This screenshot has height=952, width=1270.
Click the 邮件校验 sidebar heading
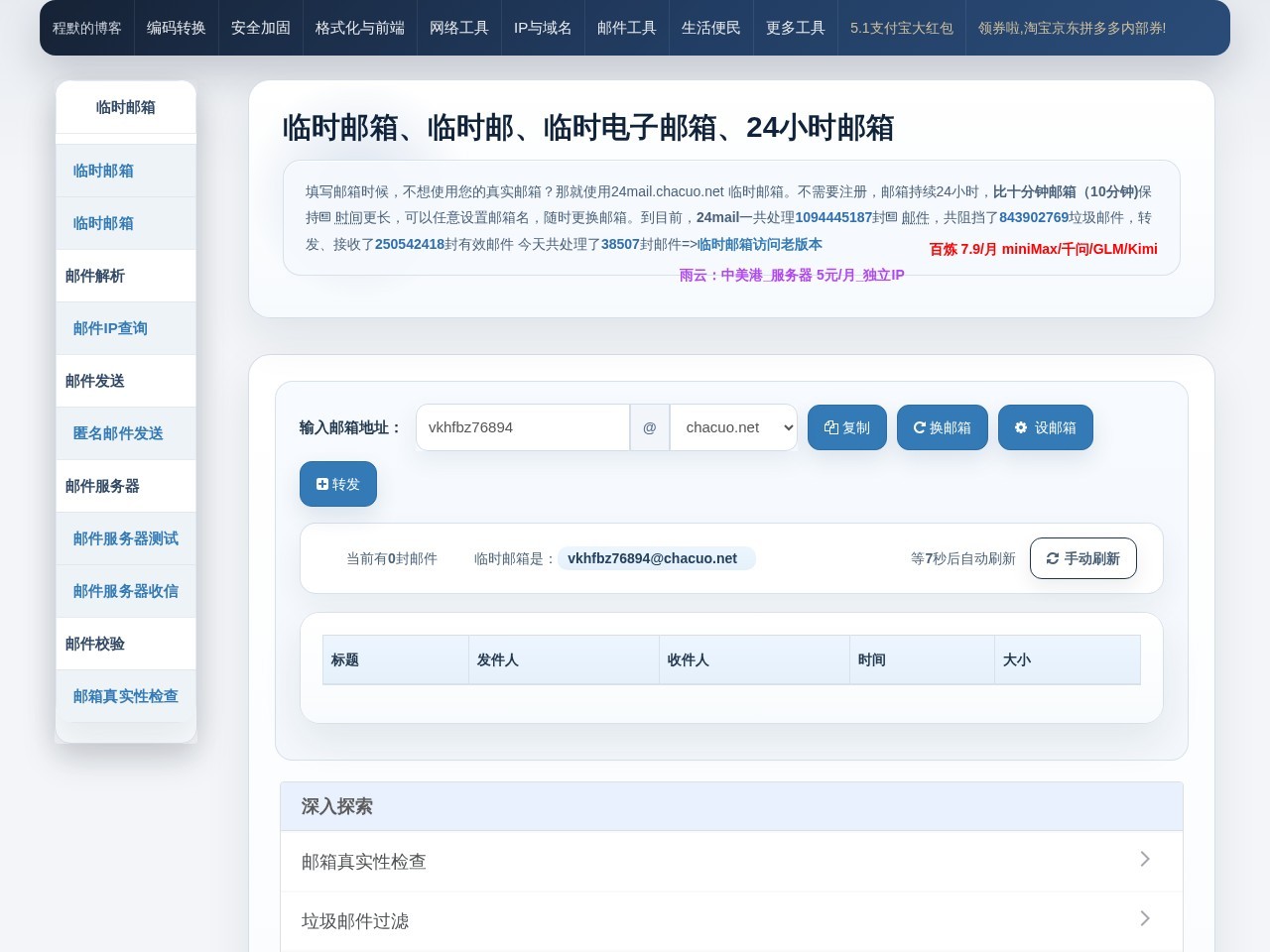point(126,644)
